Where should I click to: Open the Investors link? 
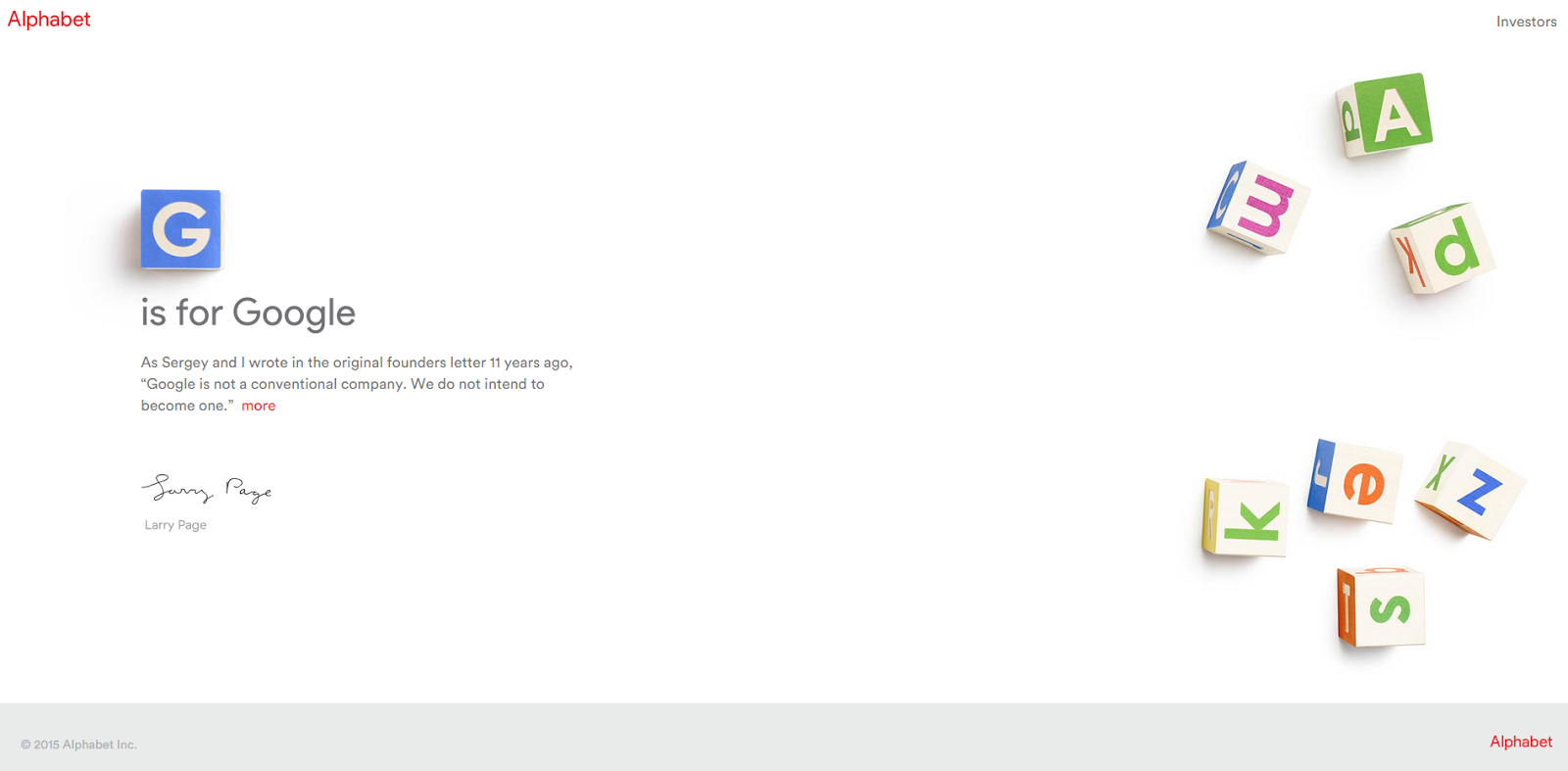pyautogui.click(x=1526, y=22)
